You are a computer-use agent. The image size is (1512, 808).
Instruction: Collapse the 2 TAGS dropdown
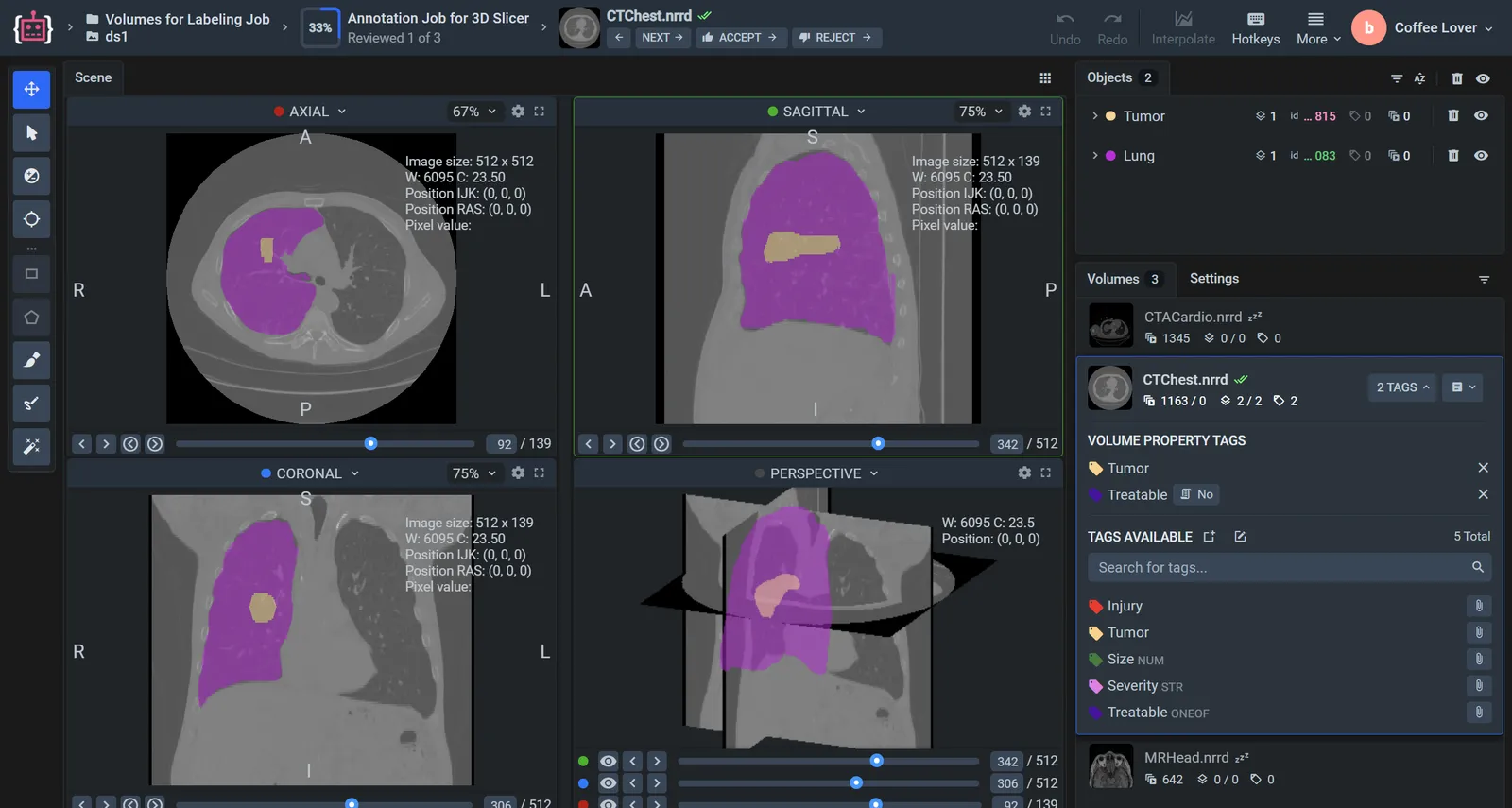pos(1402,387)
